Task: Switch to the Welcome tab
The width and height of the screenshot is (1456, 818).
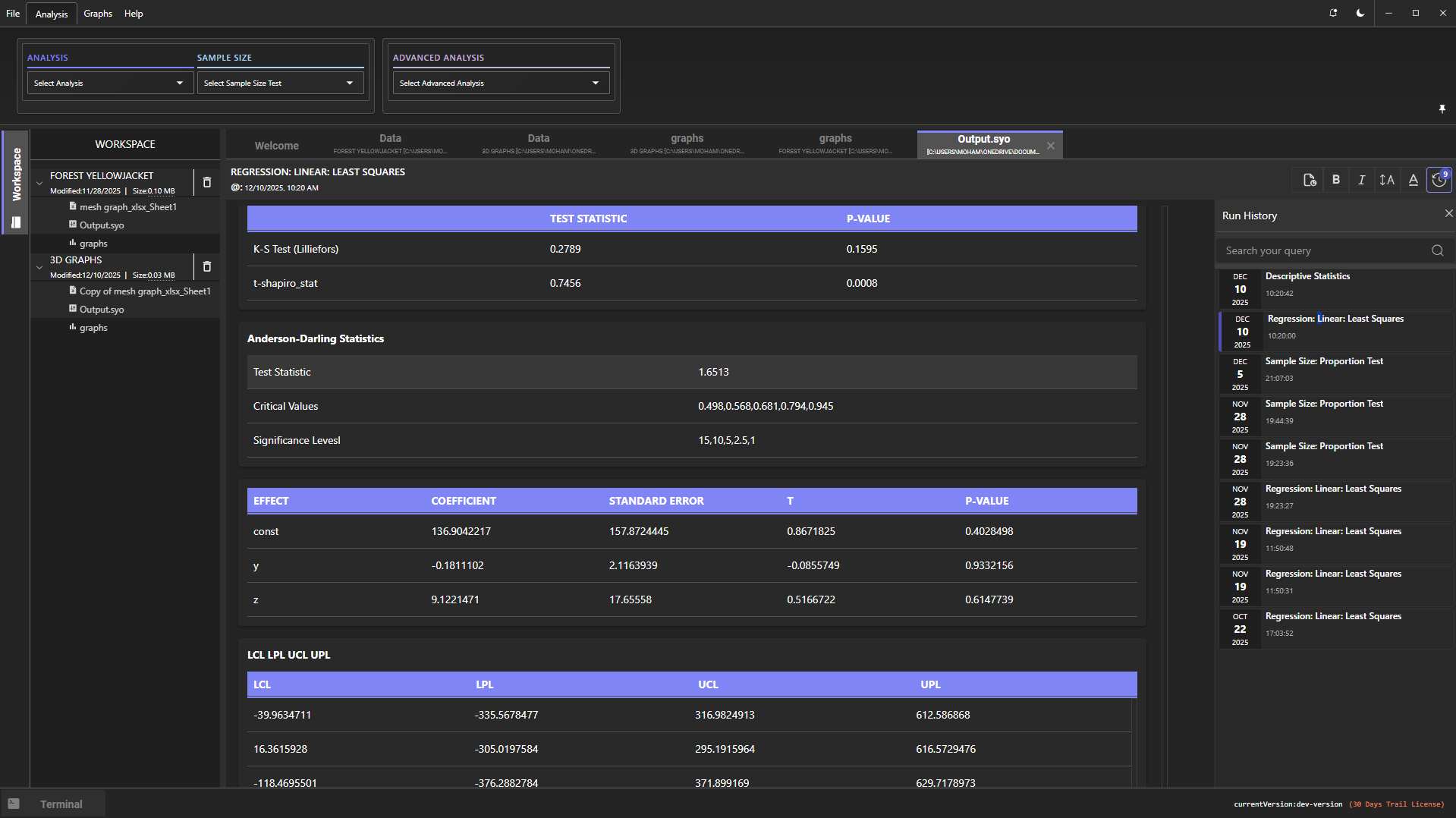Action: (x=276, y=146)
